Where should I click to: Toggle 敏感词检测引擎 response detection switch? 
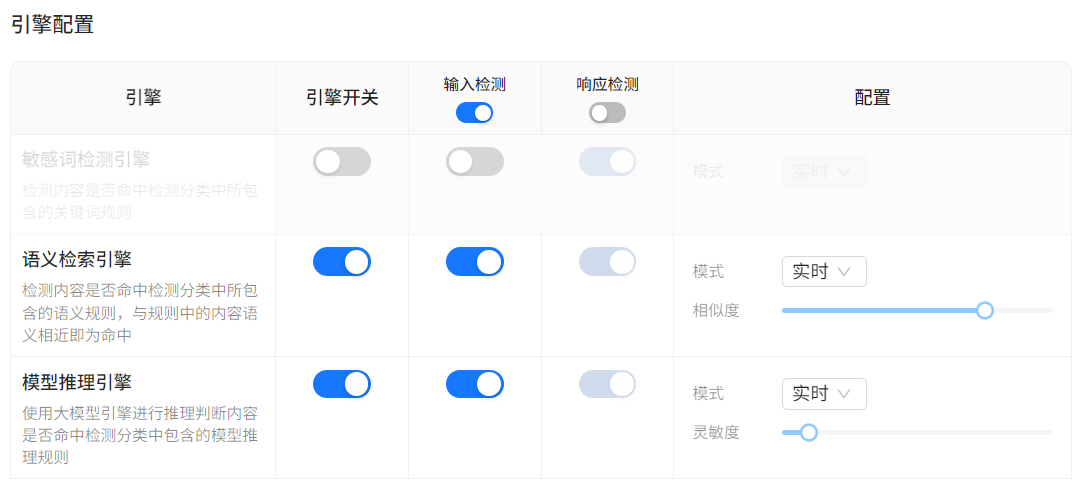tap(607, 162)
